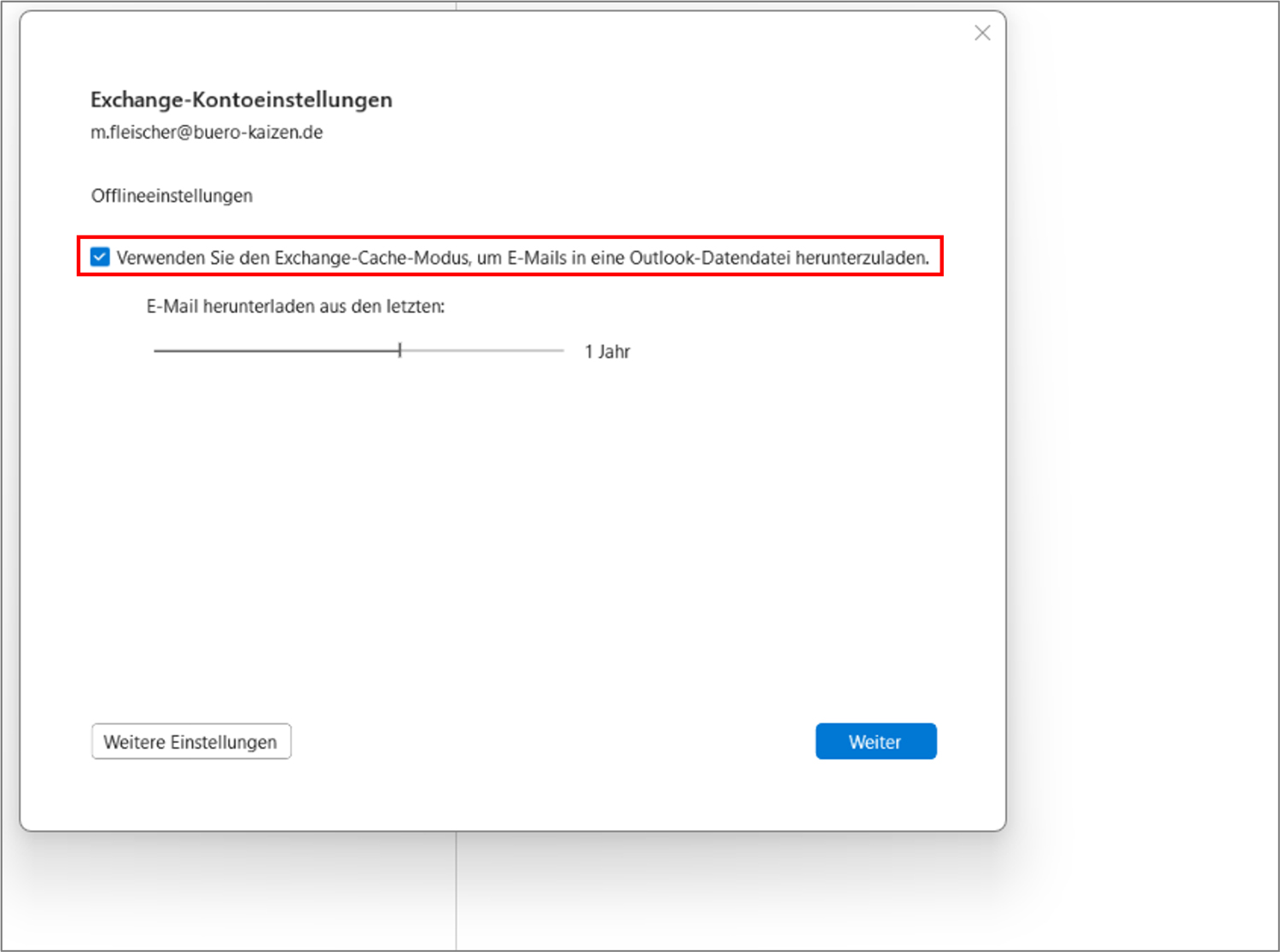The width and height of the screenshot is (1280, 952).
Task: Click the "1 Jahr" slider value label
Action: (607, 351)
